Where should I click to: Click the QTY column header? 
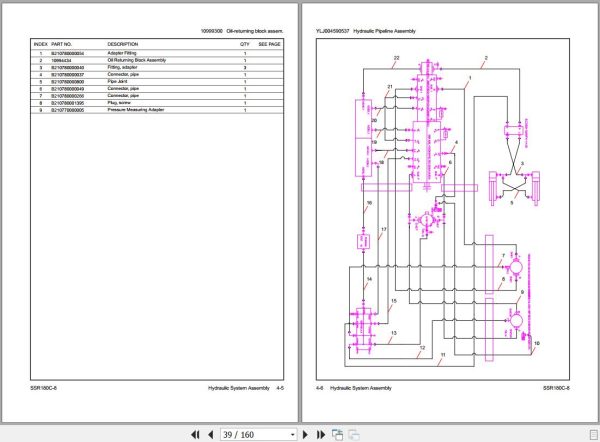tap(245, 44)
